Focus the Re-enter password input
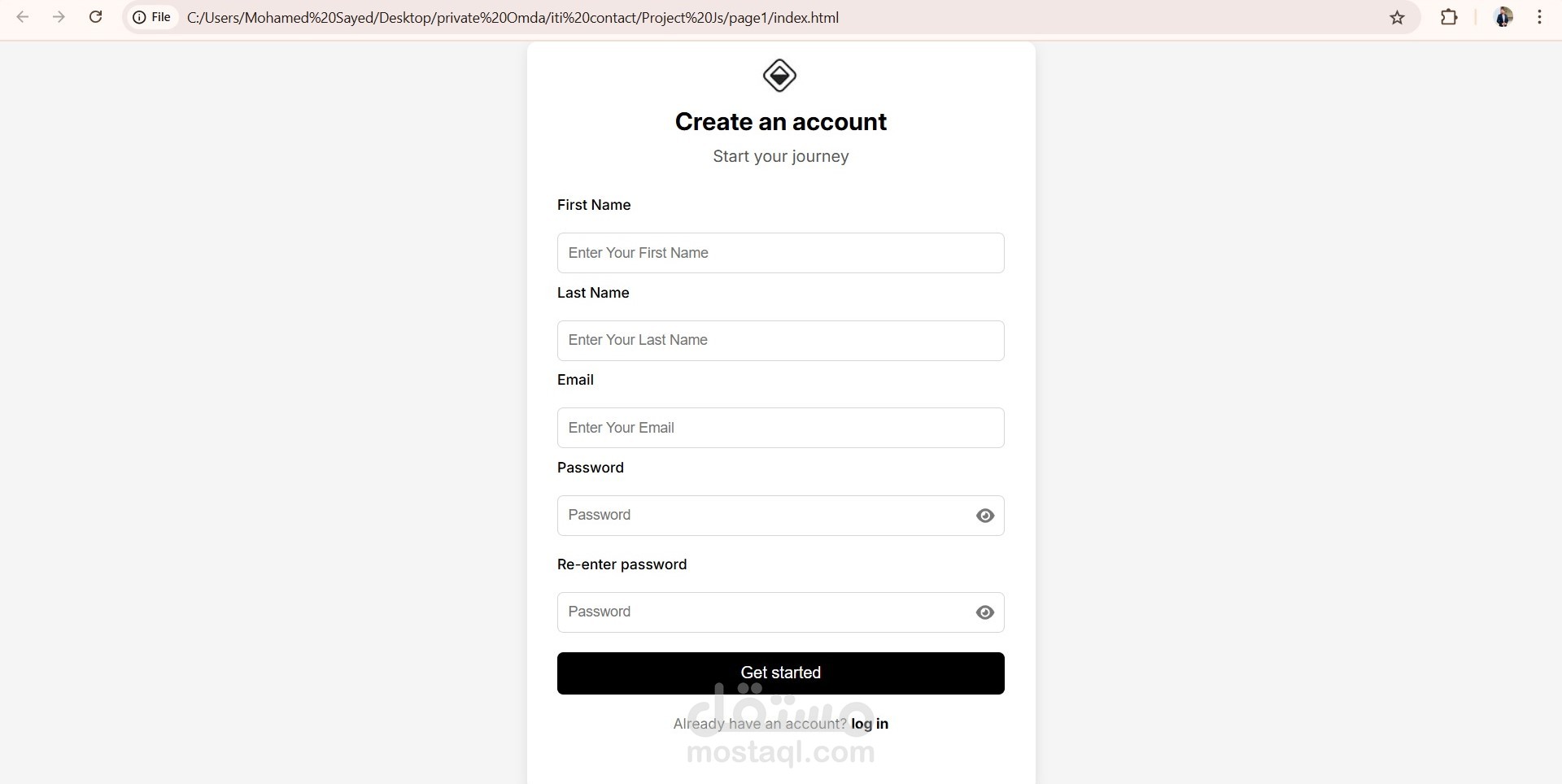This screenshot has height=784, width=1562. [765, 612]
